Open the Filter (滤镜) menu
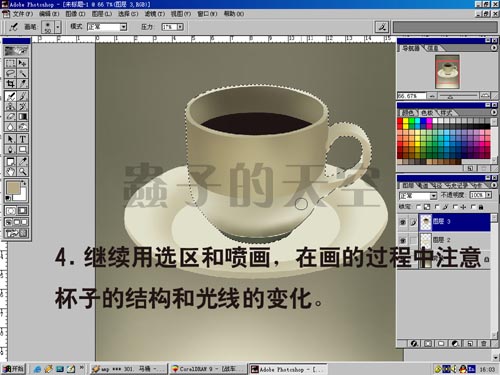Screen dimensions: 500x375 pyautogui.click(x=155, y=14)
